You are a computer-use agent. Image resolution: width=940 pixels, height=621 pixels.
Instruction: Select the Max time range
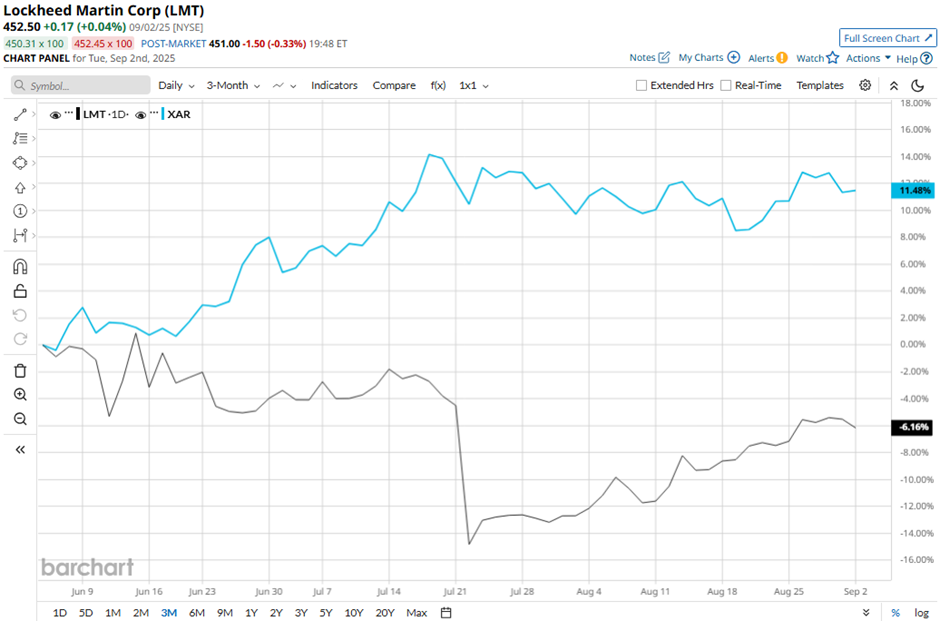417,613
